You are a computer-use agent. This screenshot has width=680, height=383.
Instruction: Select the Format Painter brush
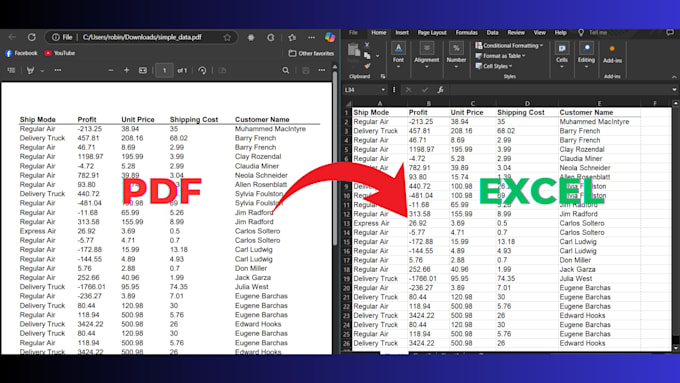click(367, 65)
